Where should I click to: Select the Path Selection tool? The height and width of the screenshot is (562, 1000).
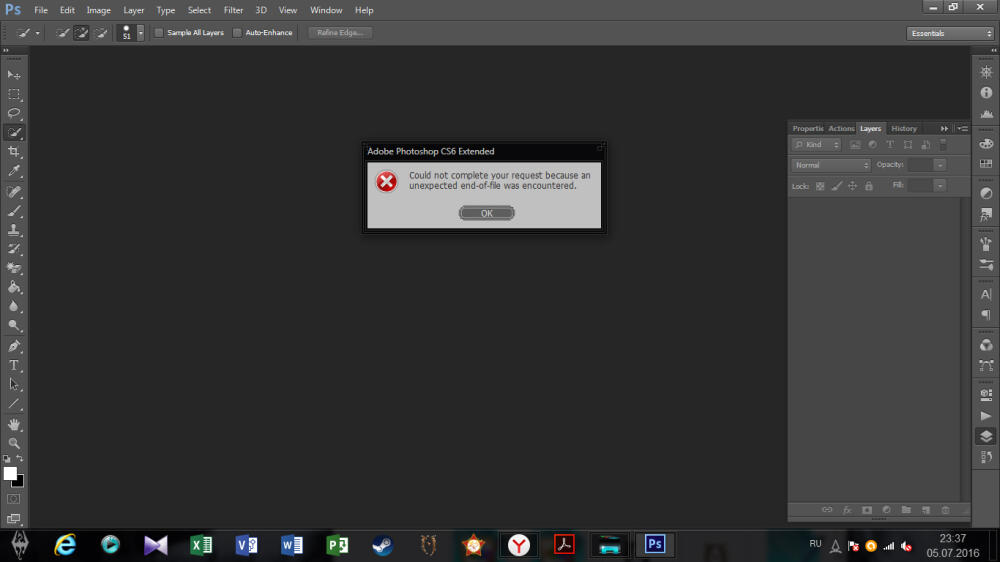tap(13, 385)
